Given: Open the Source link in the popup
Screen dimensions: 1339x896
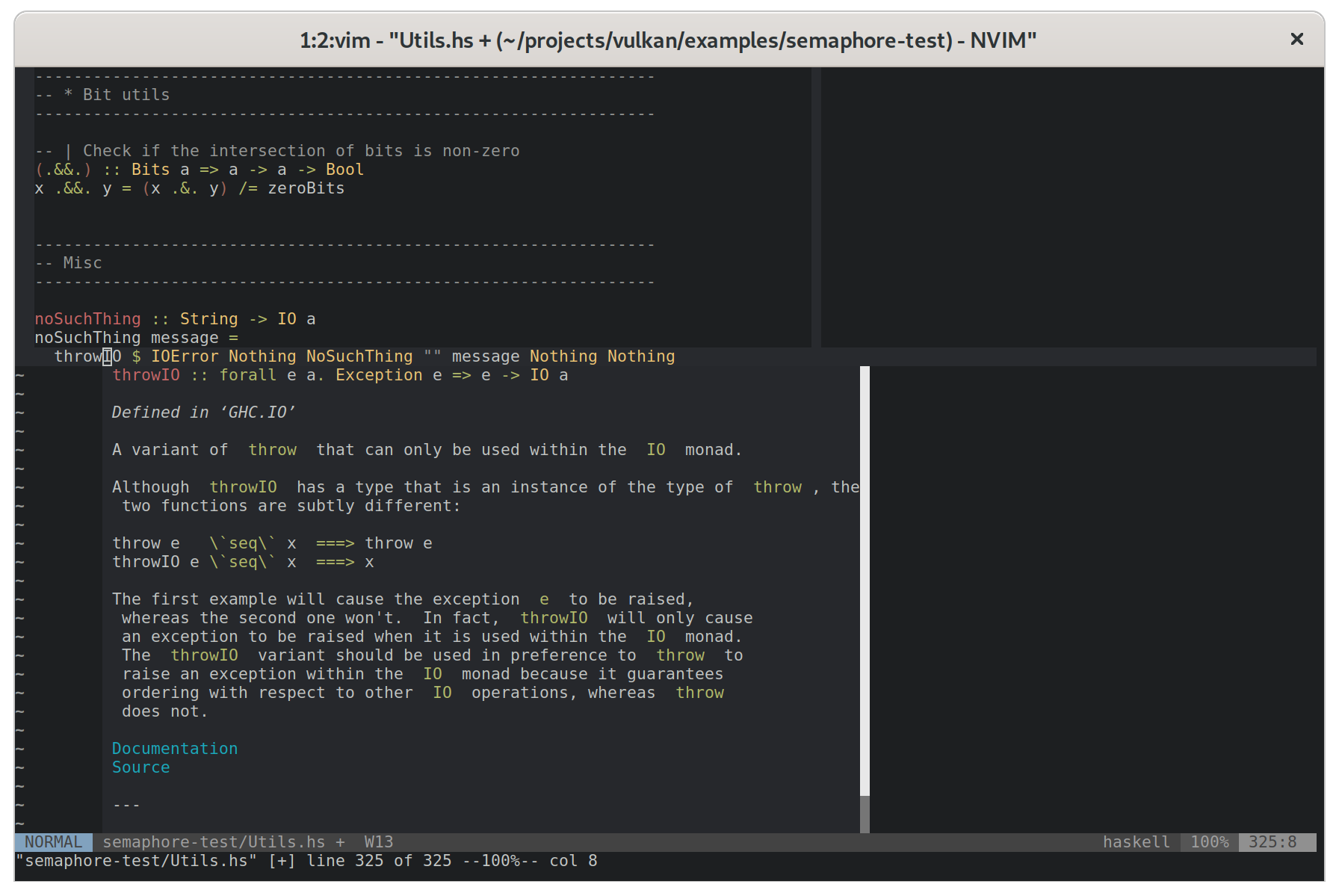Looking at the screenshot, I should click(x=140, y=767).
